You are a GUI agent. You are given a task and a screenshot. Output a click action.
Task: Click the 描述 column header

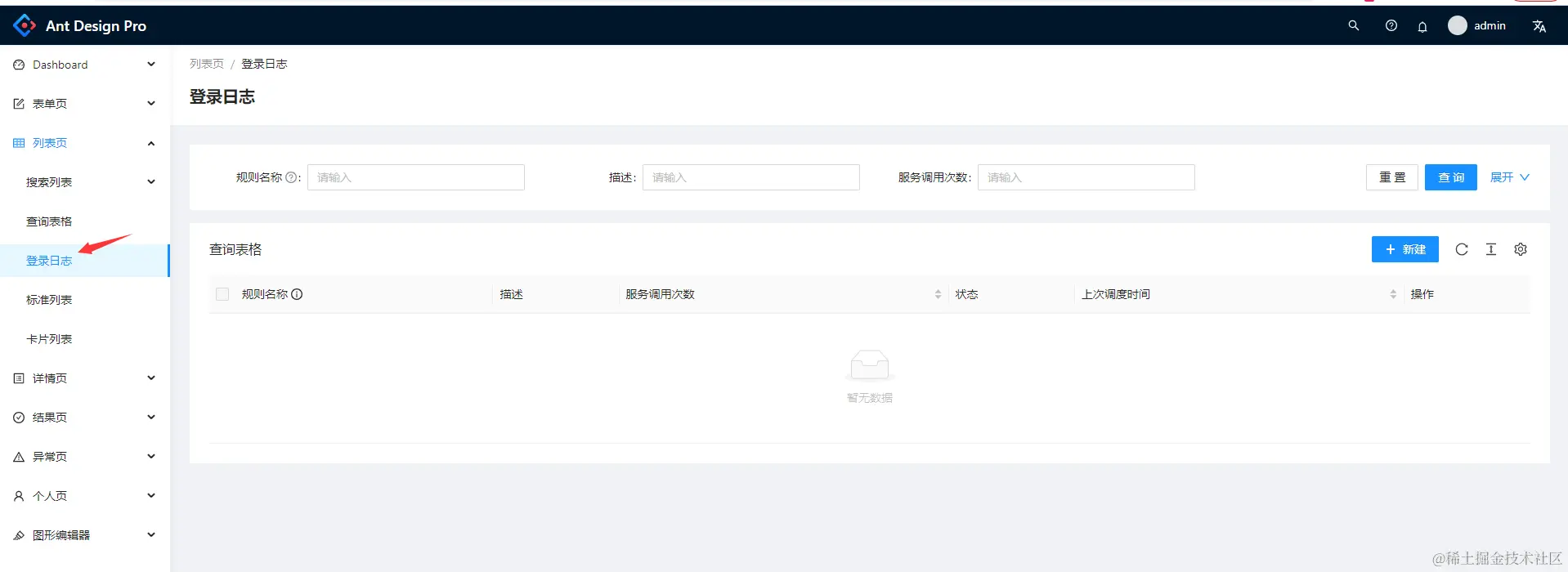(511, 294)
